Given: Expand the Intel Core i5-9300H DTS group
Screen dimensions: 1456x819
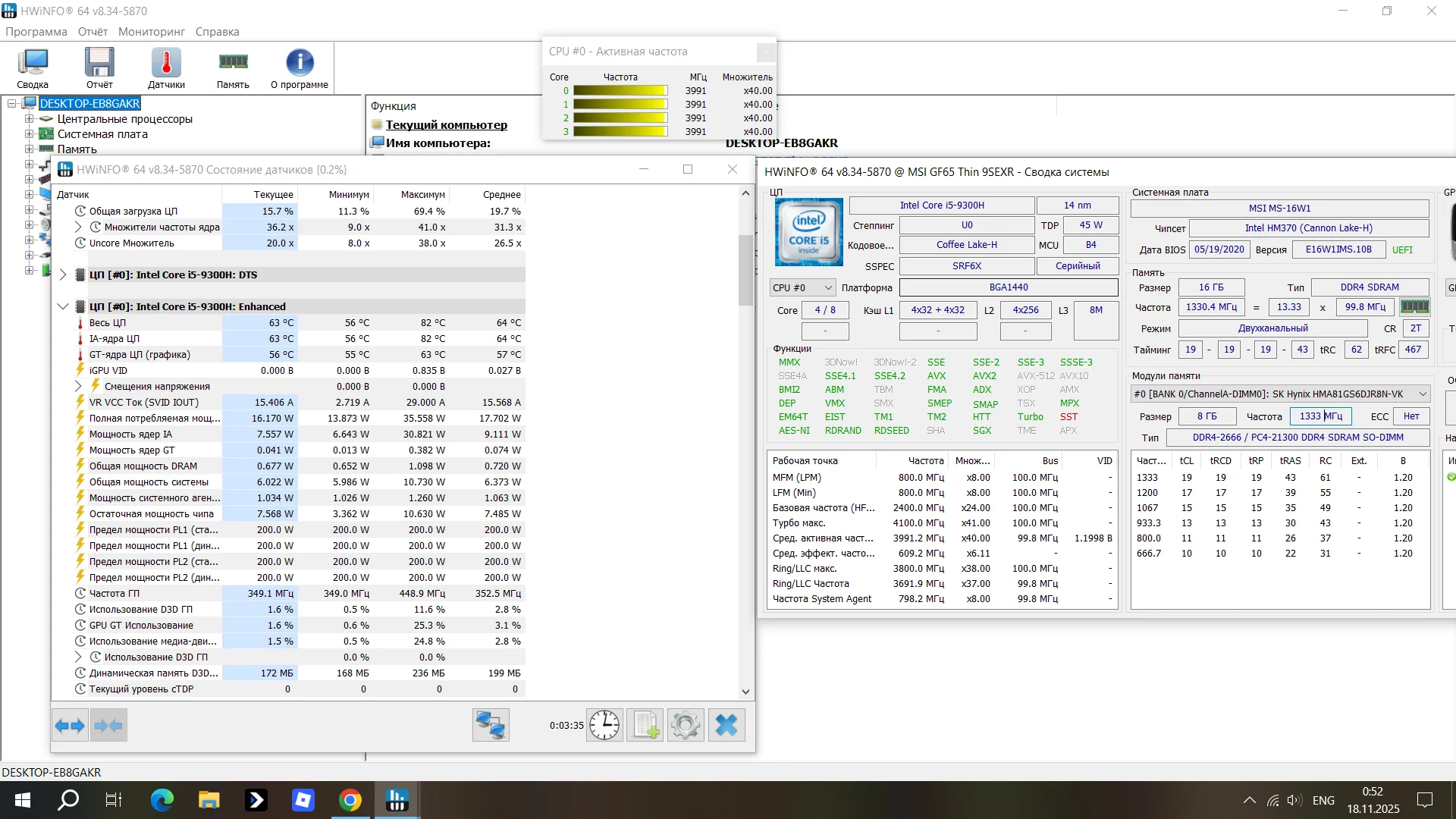Looking at the screenshot, I should (63, 275).
